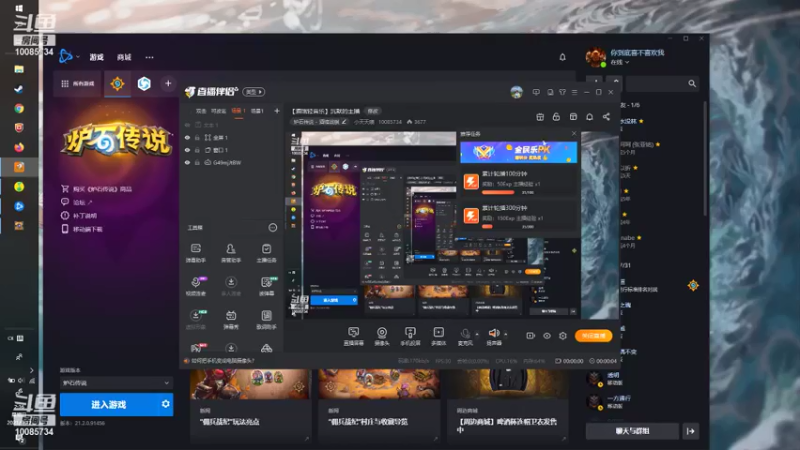Screen dimensions: 800x450
Task: Click the 修改 button beside stream title
Action: click(373, 111)
